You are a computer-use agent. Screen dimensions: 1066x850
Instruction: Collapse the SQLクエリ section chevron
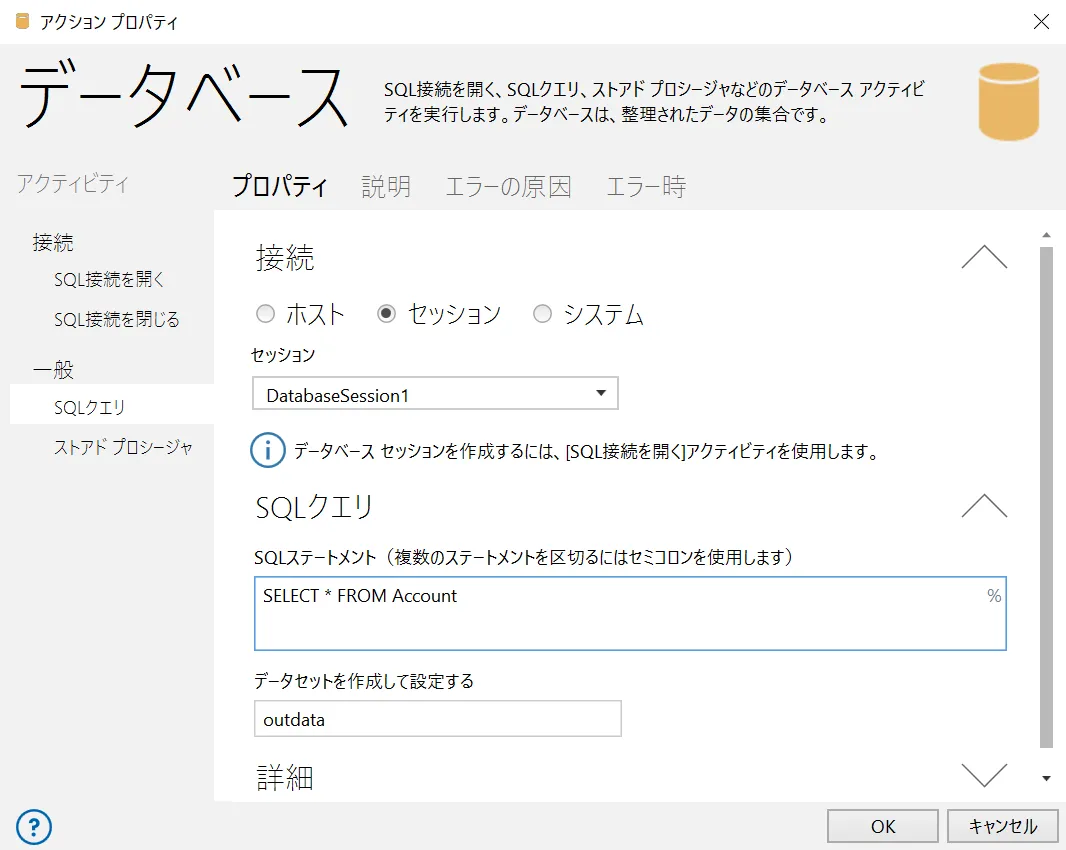click(983, 506)
